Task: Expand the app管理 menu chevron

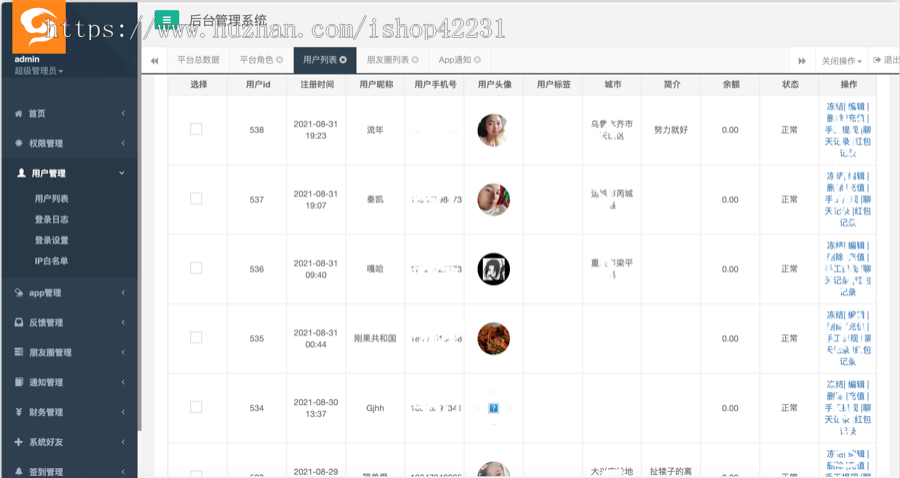Action: click(x=123, y=293)
